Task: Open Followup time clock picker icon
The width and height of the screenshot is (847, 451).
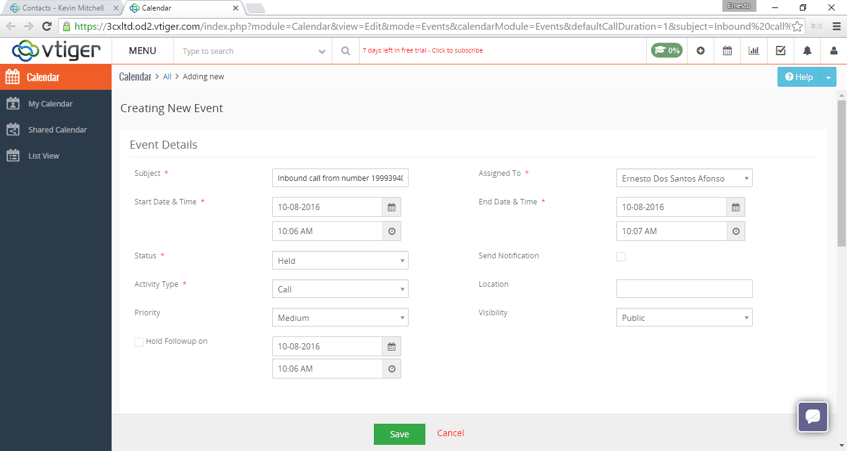Action: (x=392, y=369)
